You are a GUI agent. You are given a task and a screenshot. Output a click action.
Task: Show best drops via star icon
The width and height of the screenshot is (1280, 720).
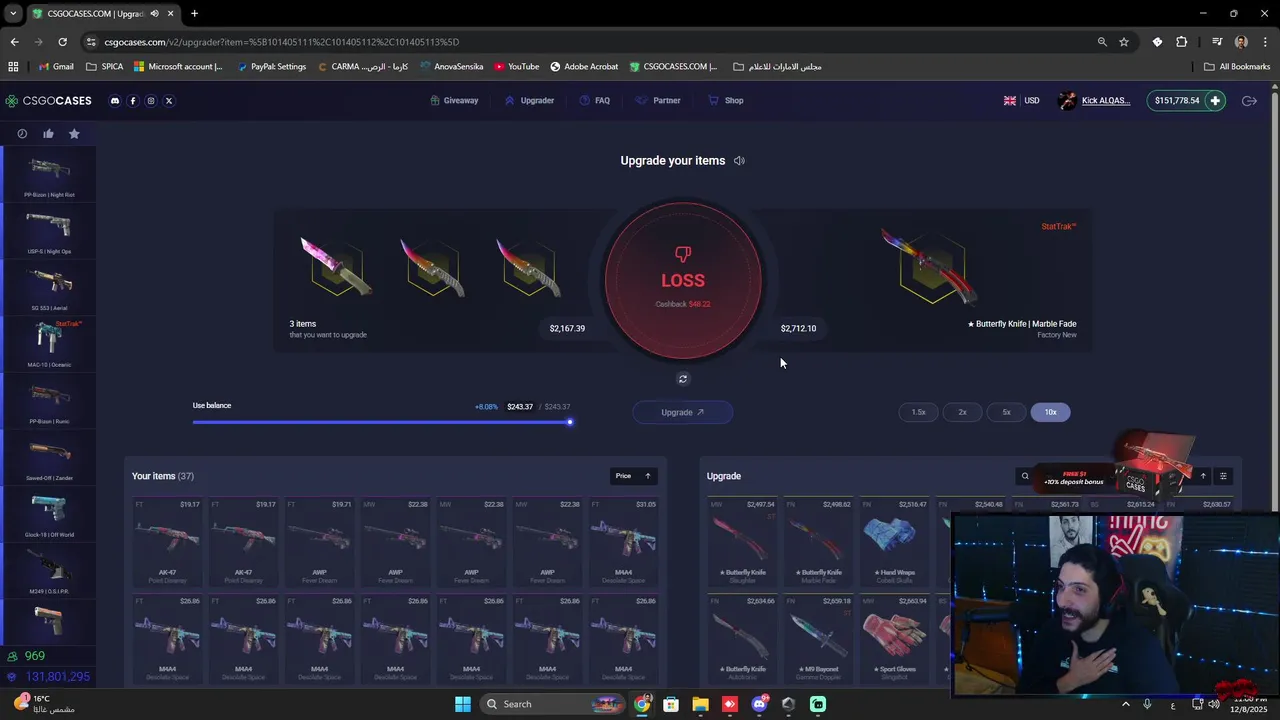tap(74, 134)
